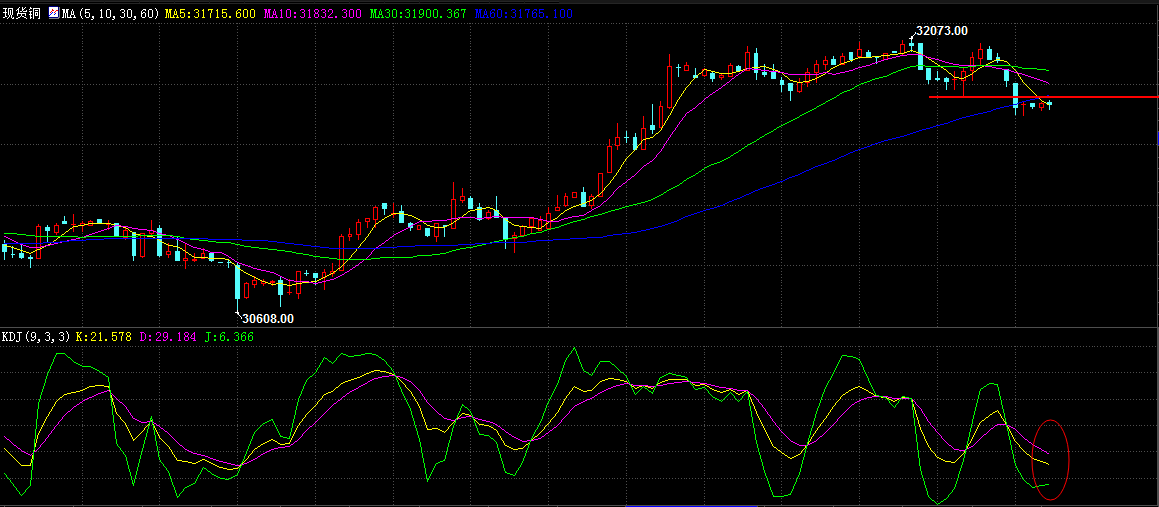Click the 32073.00 high price label
This screenshot has width=1159, height=507.
click(x=941, y=31)
